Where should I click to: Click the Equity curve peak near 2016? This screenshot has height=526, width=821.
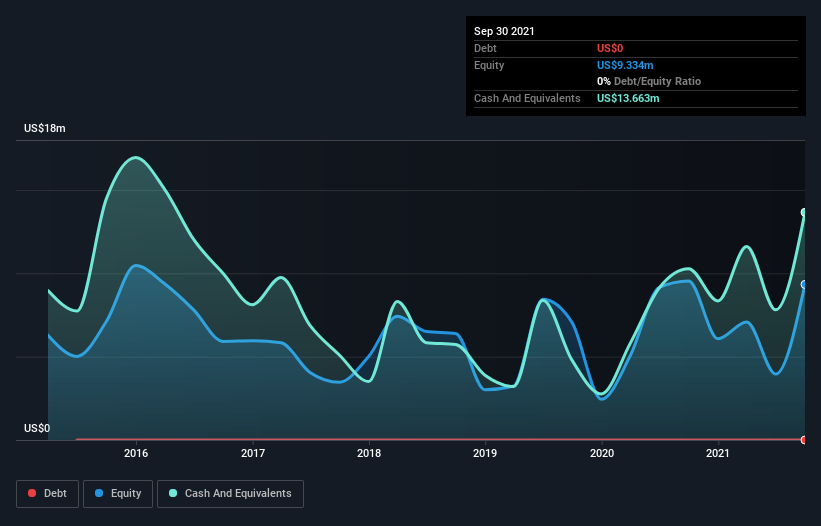click(136, 265)
